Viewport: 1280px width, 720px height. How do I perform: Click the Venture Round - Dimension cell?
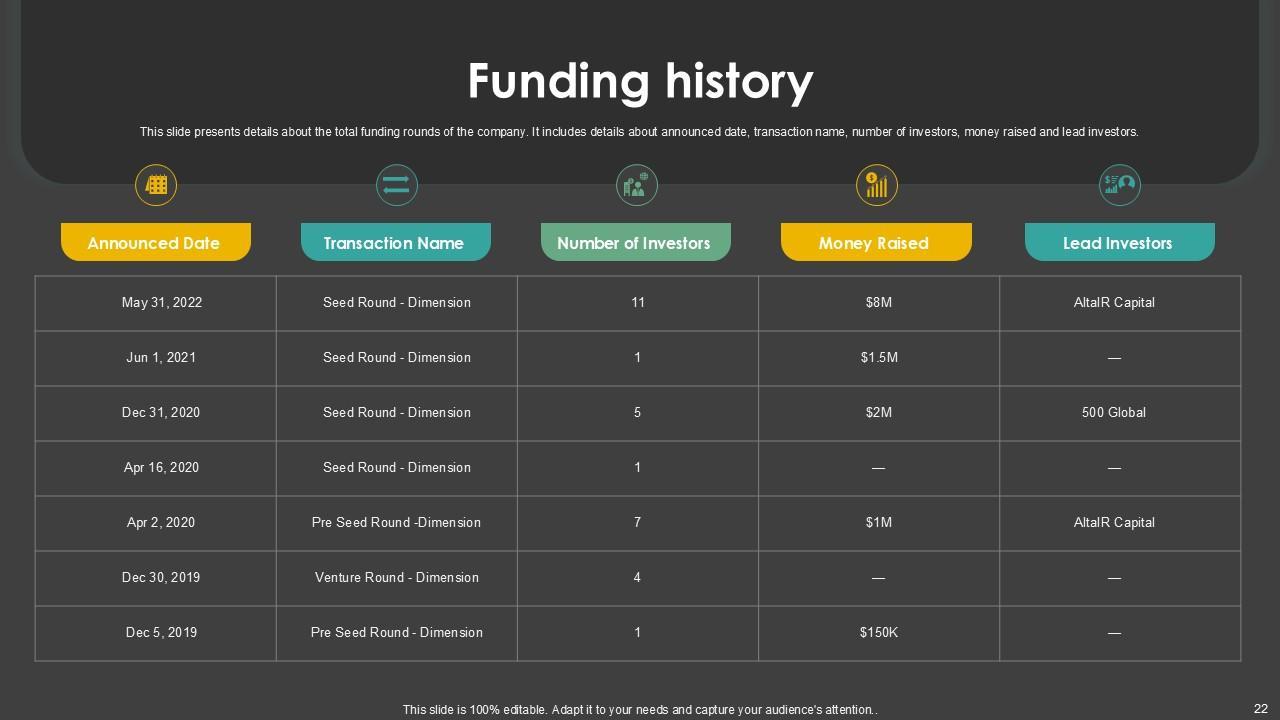(x=396, y=577)
